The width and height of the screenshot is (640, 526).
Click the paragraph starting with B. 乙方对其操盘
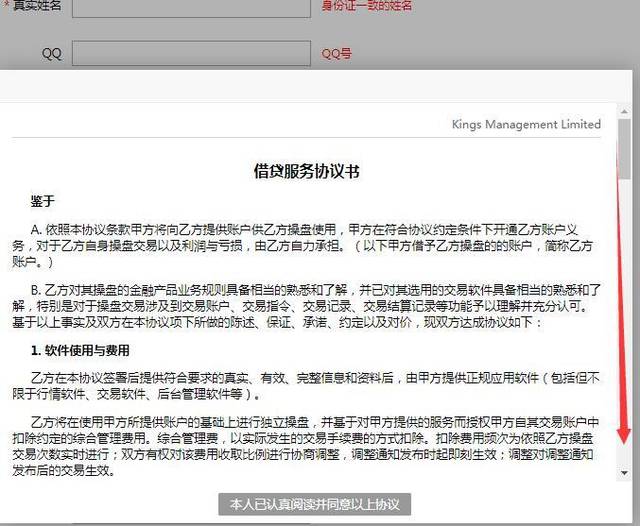tap(306, 306)
